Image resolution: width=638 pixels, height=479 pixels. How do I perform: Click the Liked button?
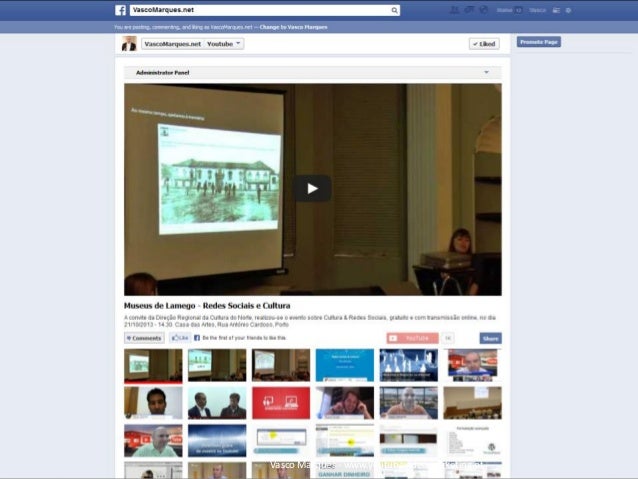point(484,44)
